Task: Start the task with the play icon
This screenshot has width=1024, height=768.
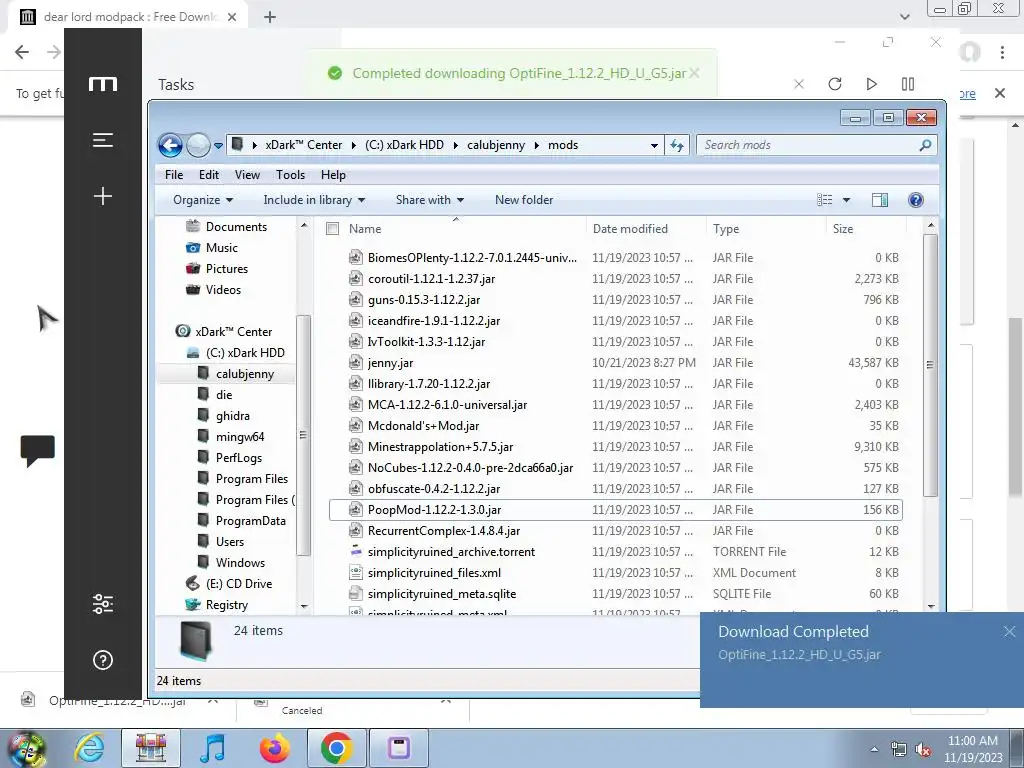Action: [x=871, y=84]
